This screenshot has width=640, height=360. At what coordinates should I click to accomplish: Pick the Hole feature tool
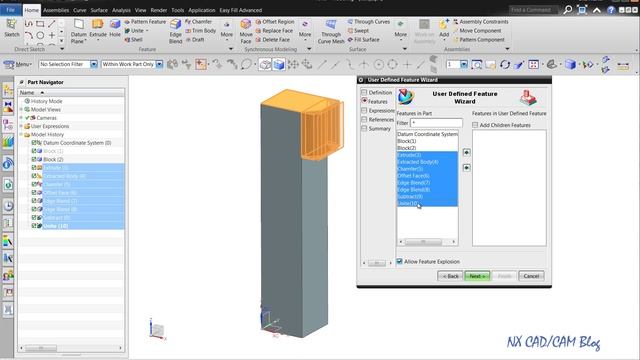(115, 28)
